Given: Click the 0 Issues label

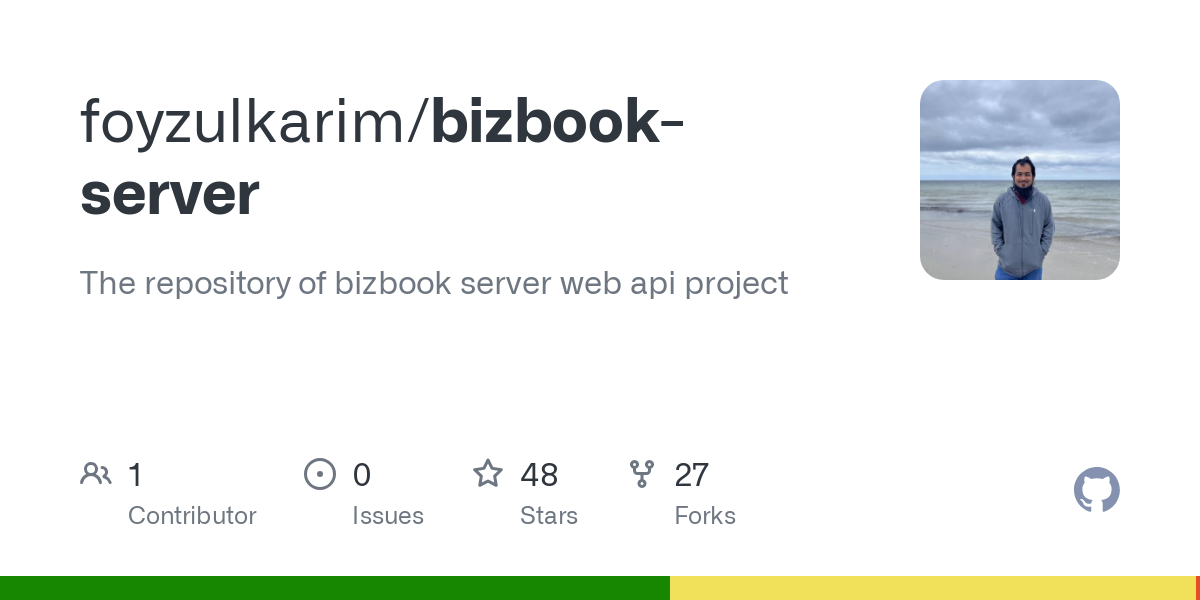Looking at the screenshot, I should pos(388,515).
